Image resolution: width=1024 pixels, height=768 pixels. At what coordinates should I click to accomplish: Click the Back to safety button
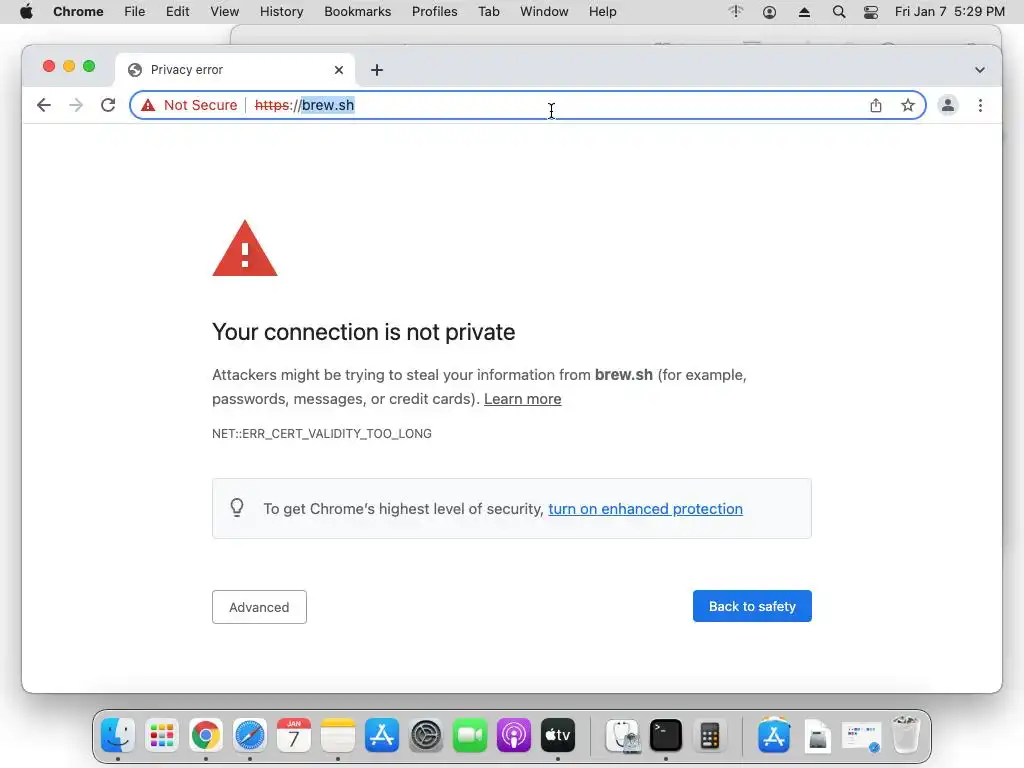click(x=752, y=606)
